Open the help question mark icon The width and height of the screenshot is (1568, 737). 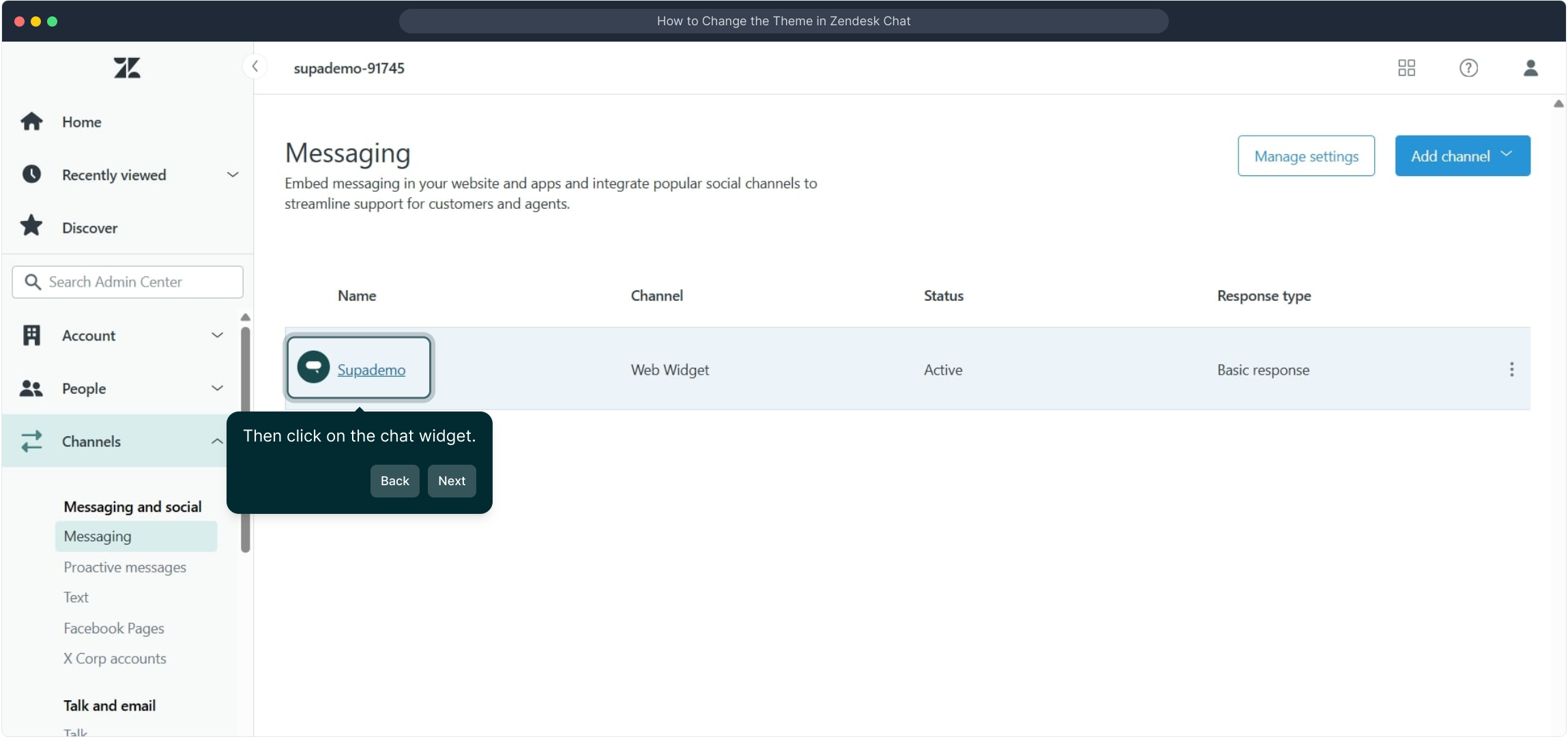pyautogui.click(x=1468, y=68)
